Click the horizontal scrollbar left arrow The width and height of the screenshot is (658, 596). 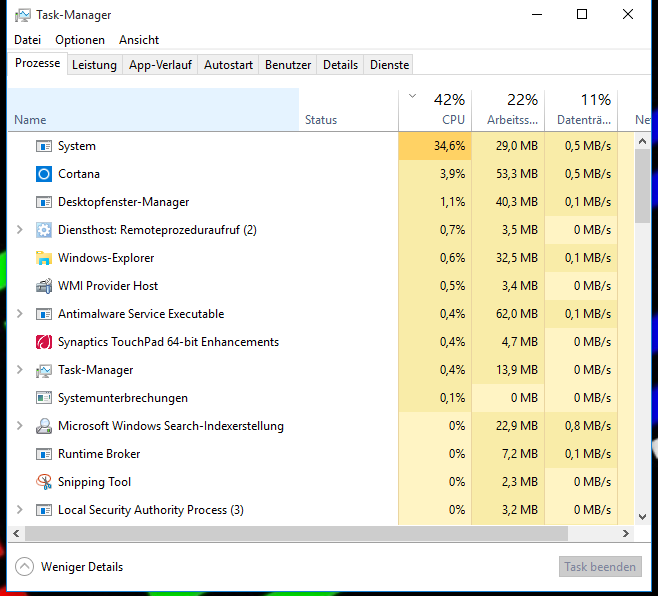coord(16,533)
